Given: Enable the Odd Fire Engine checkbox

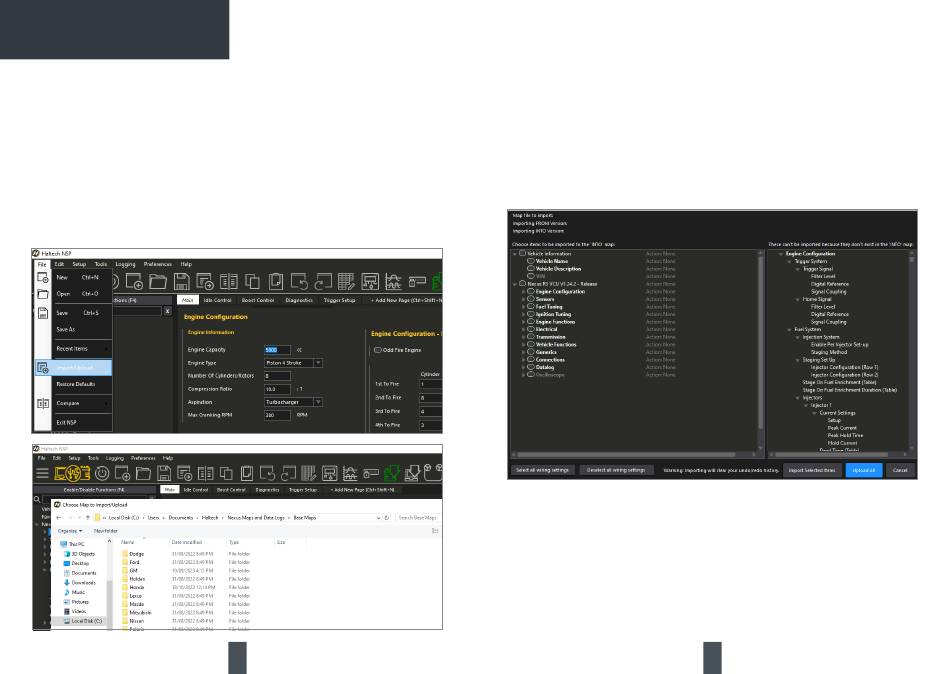Looking at the screenshot, I should coord(377,350).
